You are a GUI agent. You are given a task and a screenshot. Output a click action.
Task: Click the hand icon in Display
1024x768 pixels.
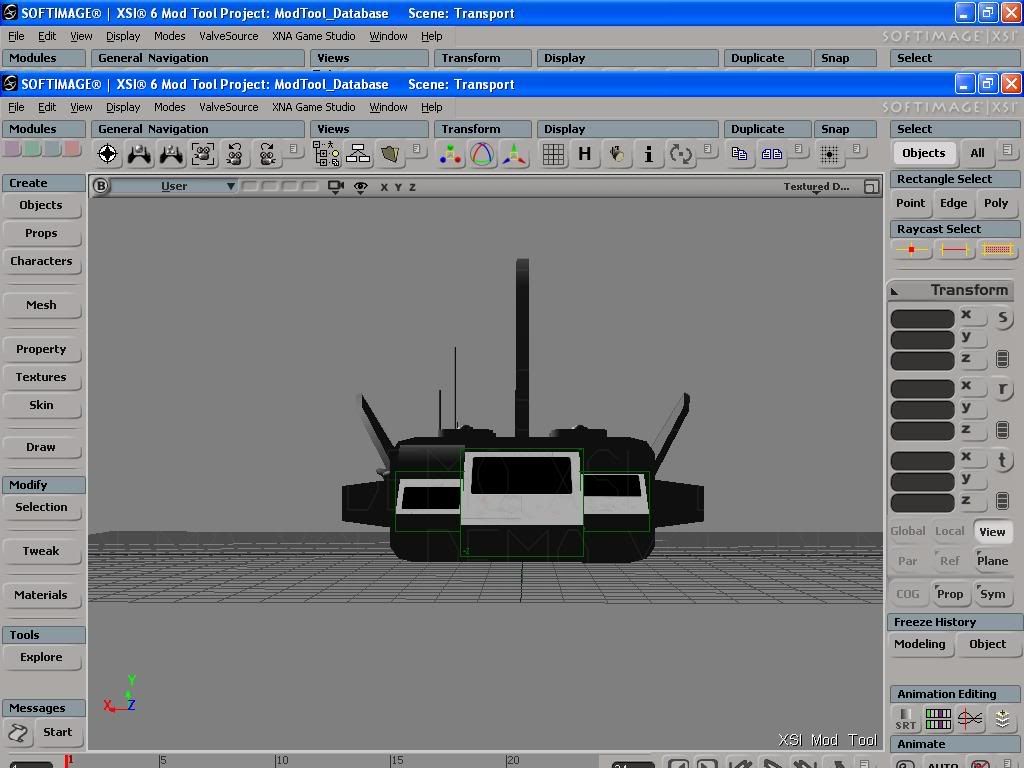point(616,154)
